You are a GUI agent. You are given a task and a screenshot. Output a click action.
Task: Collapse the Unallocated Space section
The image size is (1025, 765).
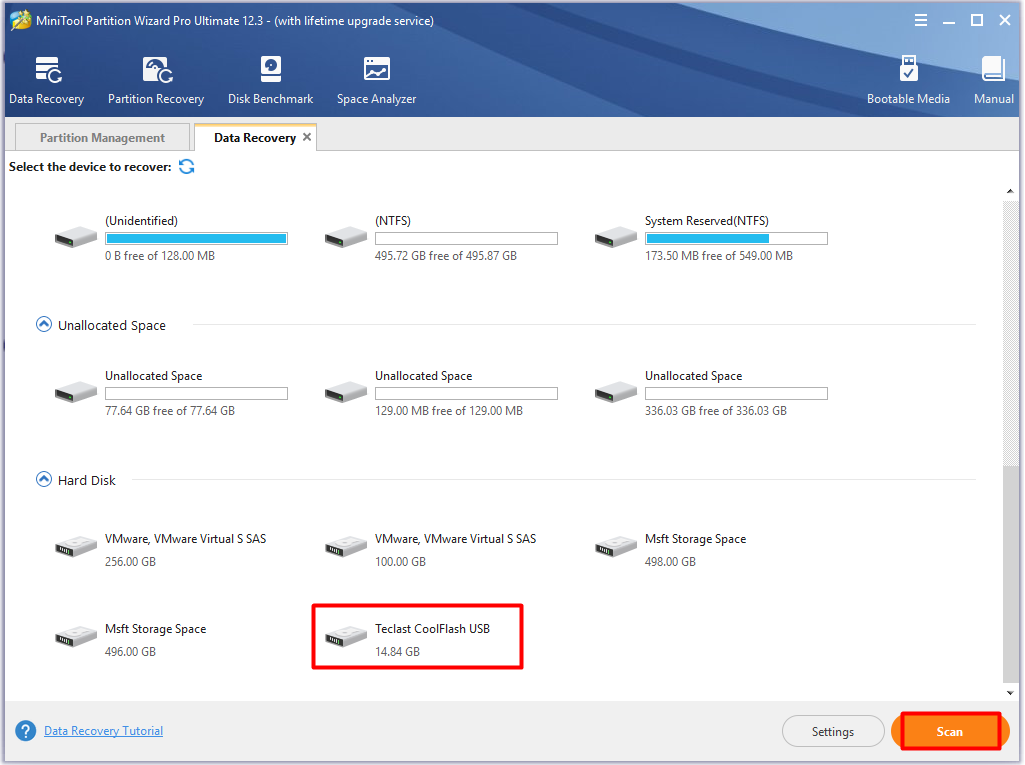44,324
